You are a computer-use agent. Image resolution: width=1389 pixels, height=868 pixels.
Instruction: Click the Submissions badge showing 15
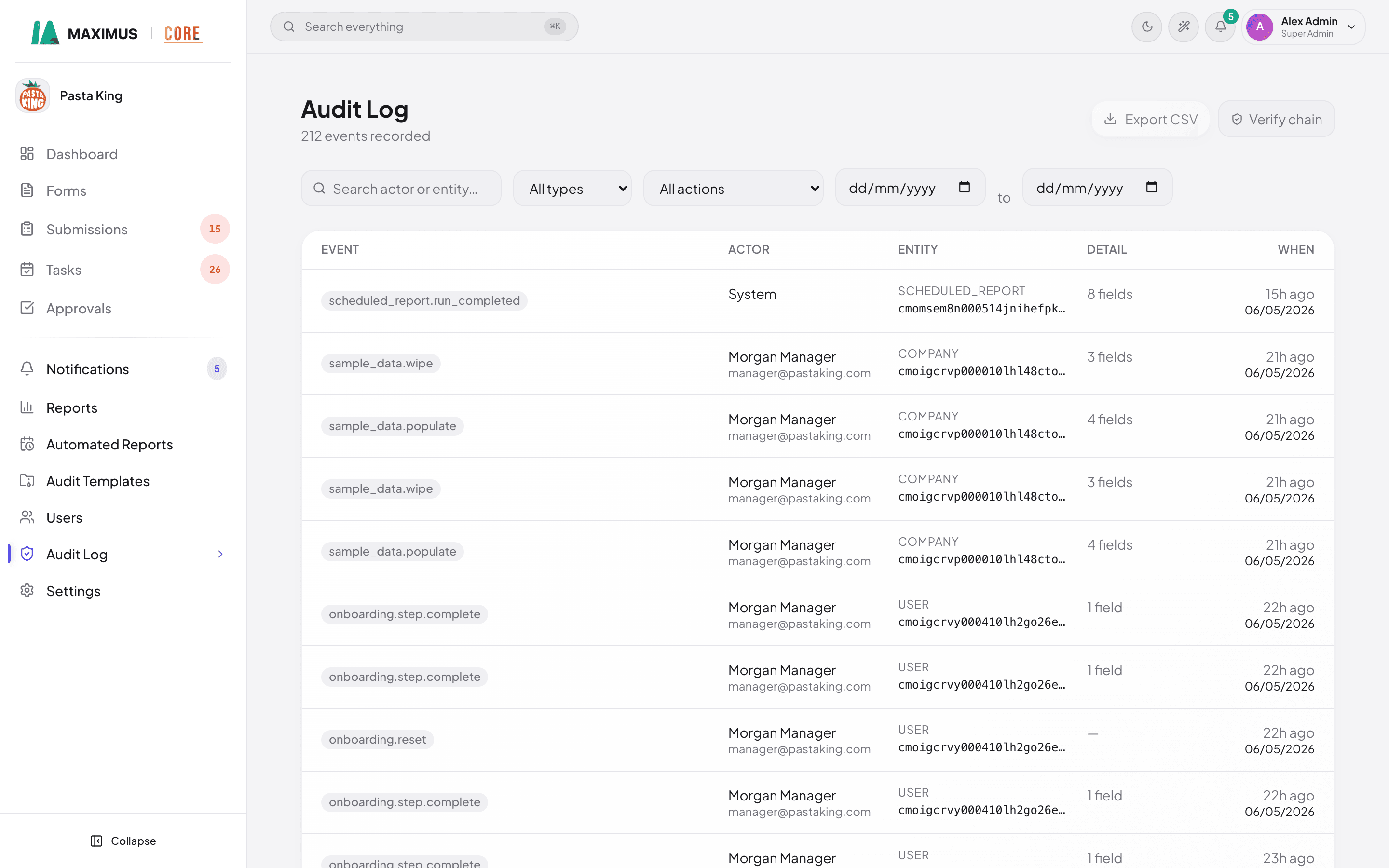tap(215, 229)
